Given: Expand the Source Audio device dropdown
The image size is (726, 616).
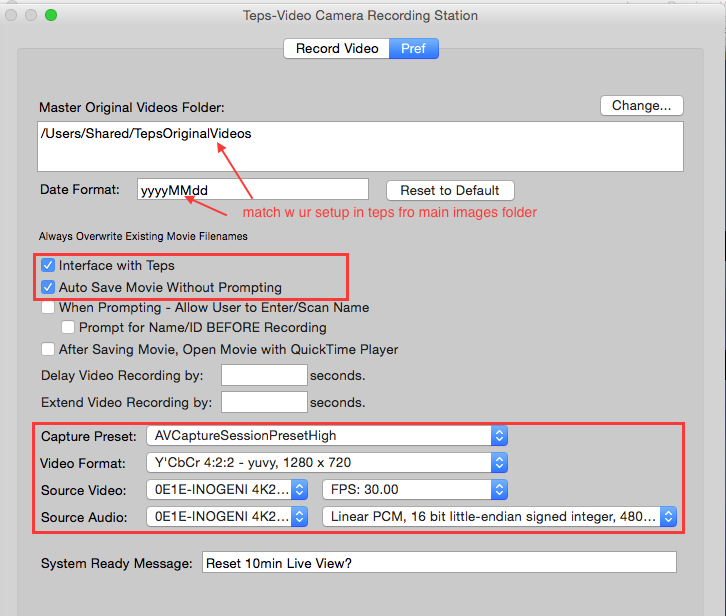Looking at the screenshot, I should pos(227,516).
